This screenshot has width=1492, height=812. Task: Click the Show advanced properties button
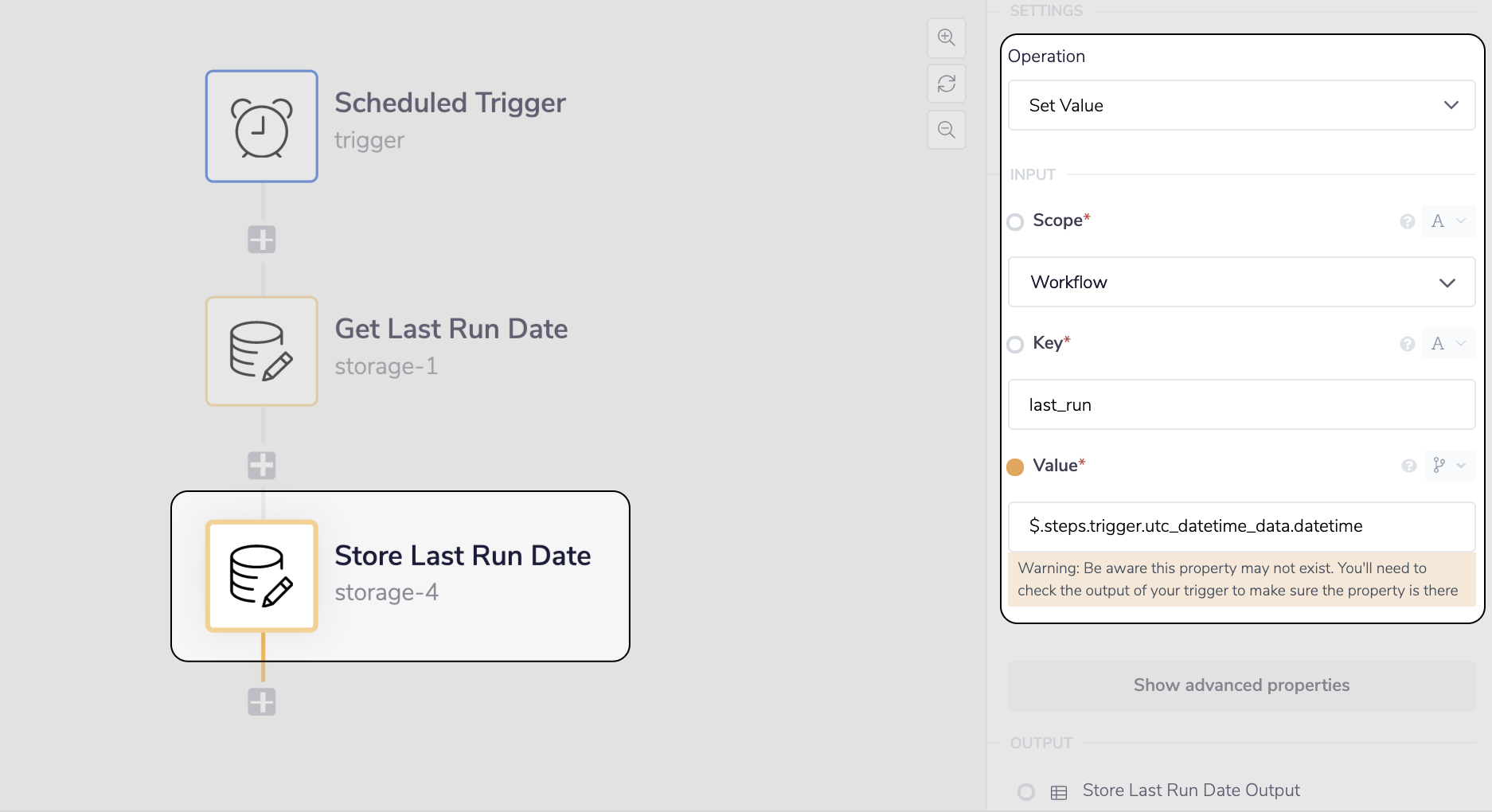(1241, 685)
